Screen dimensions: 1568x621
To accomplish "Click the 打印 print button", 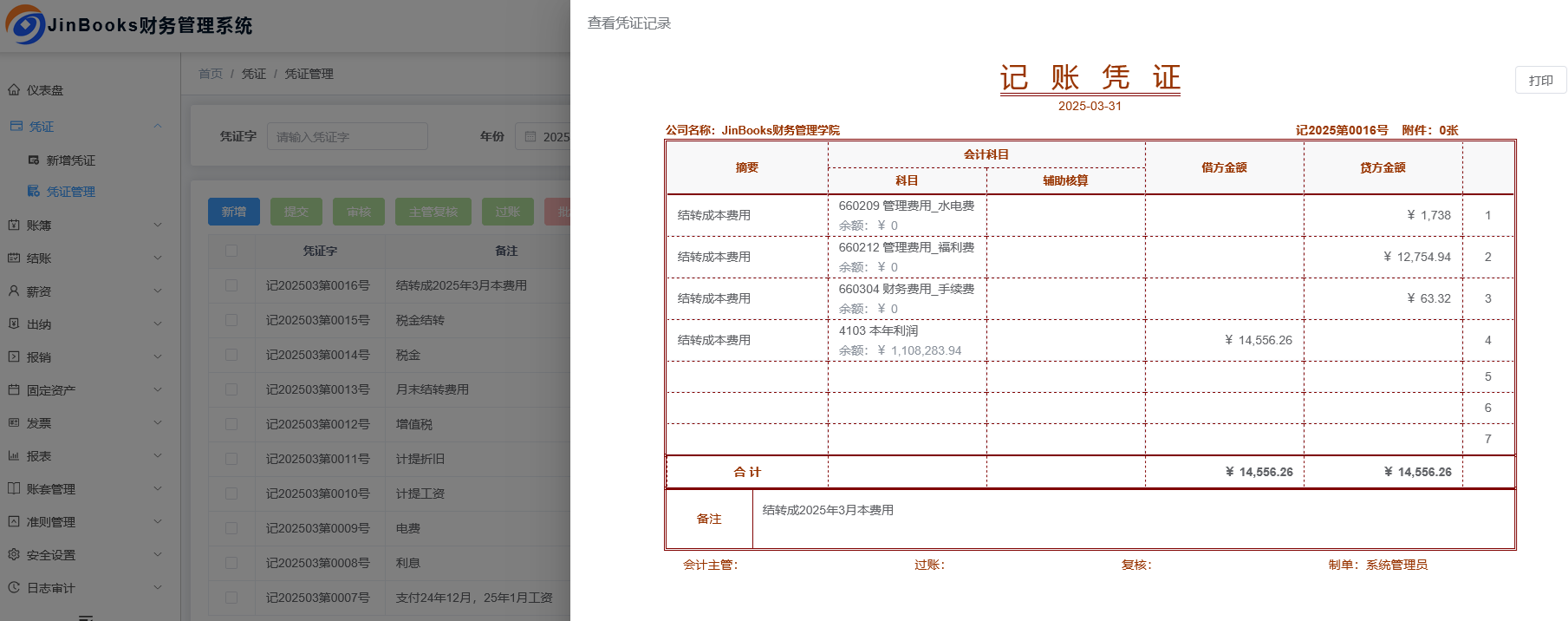I will click(1540, 80).
